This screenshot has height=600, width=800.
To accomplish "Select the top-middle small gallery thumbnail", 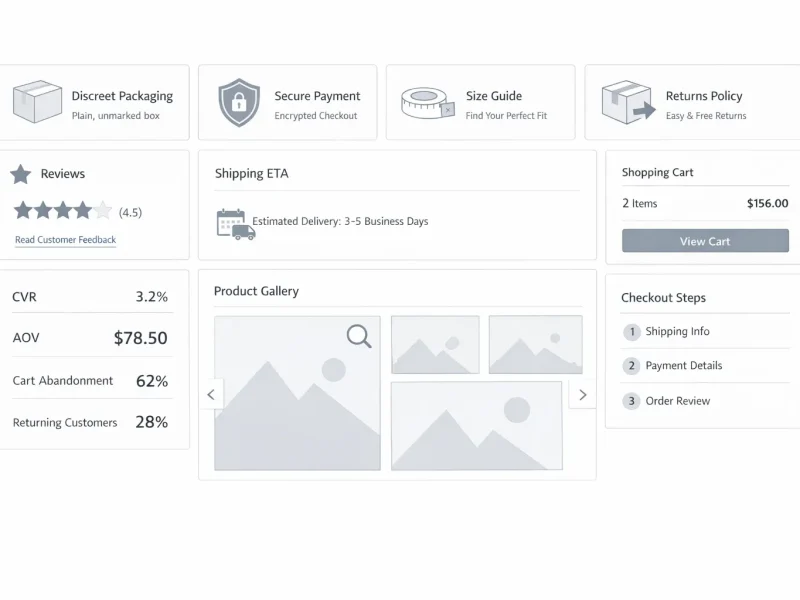I will click(x=435, y=344).
